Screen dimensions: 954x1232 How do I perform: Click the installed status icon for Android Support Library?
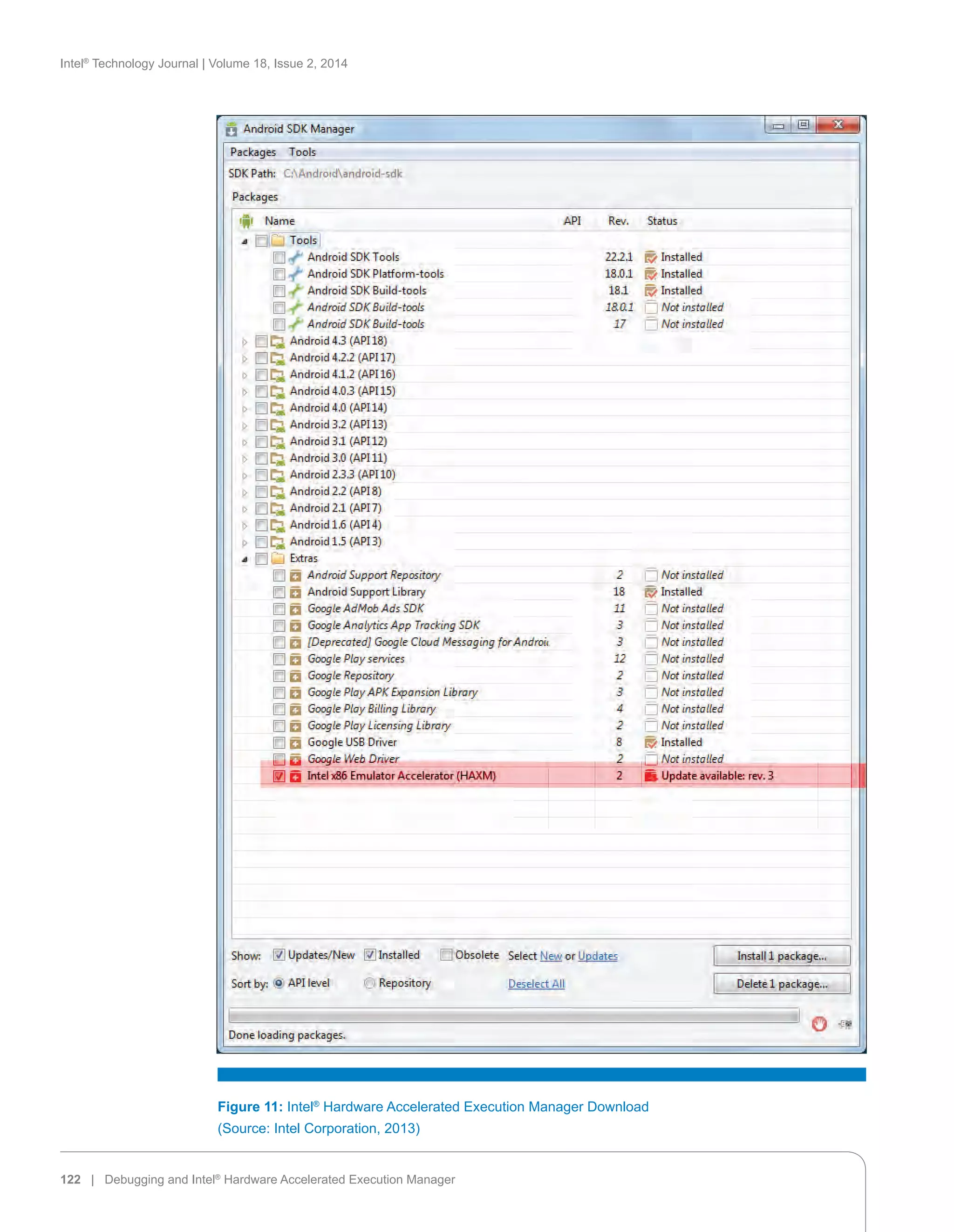(651, 592)
